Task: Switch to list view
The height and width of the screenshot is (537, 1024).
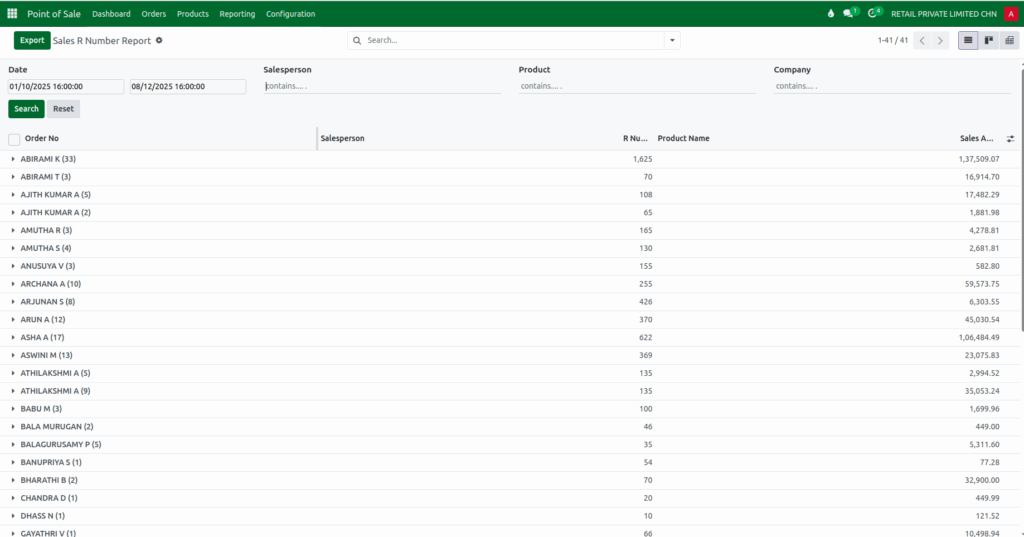Action: tap(968, 41)
